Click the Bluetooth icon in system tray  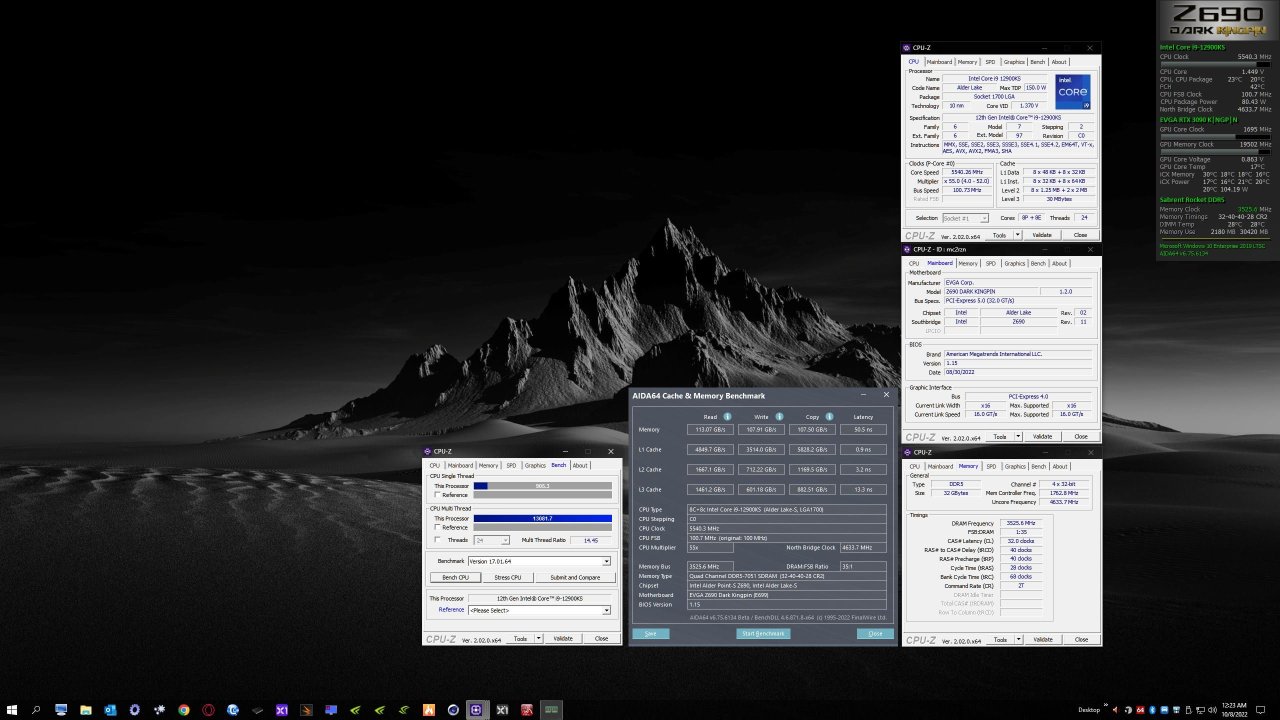pyautogui.click(x=1151, y=710)
